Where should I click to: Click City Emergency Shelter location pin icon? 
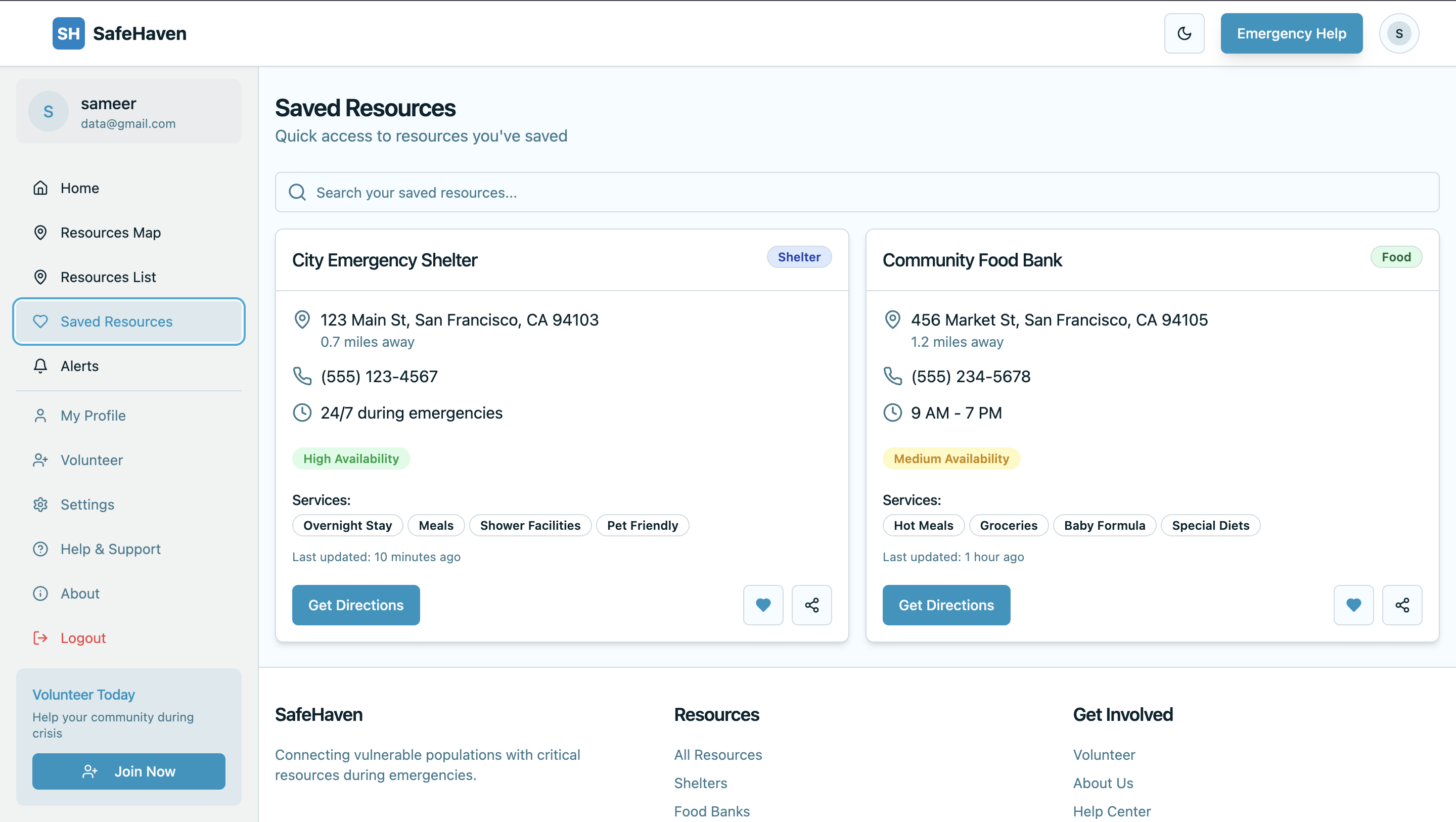[302, 319]
